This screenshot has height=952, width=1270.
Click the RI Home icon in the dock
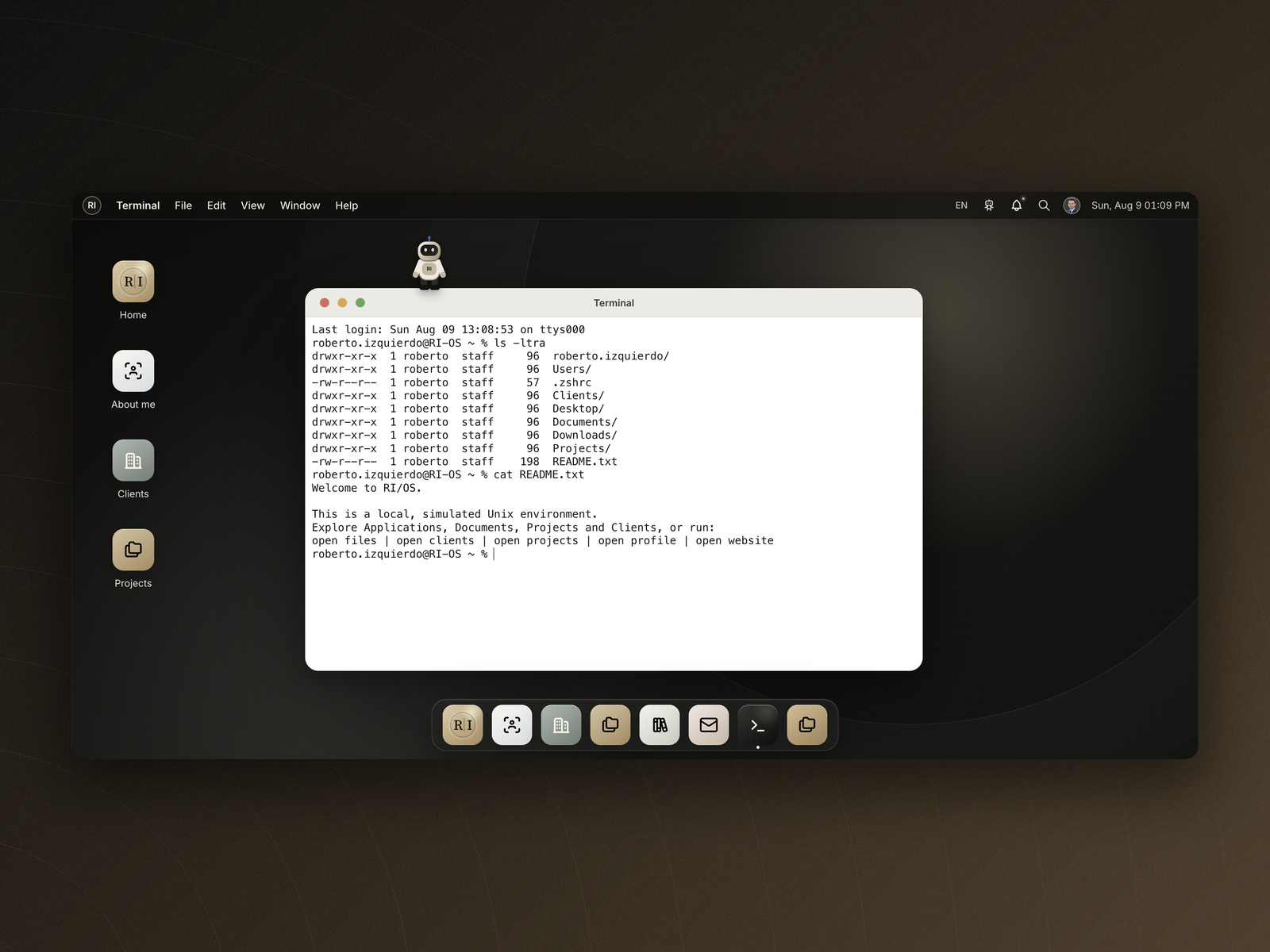463,725
